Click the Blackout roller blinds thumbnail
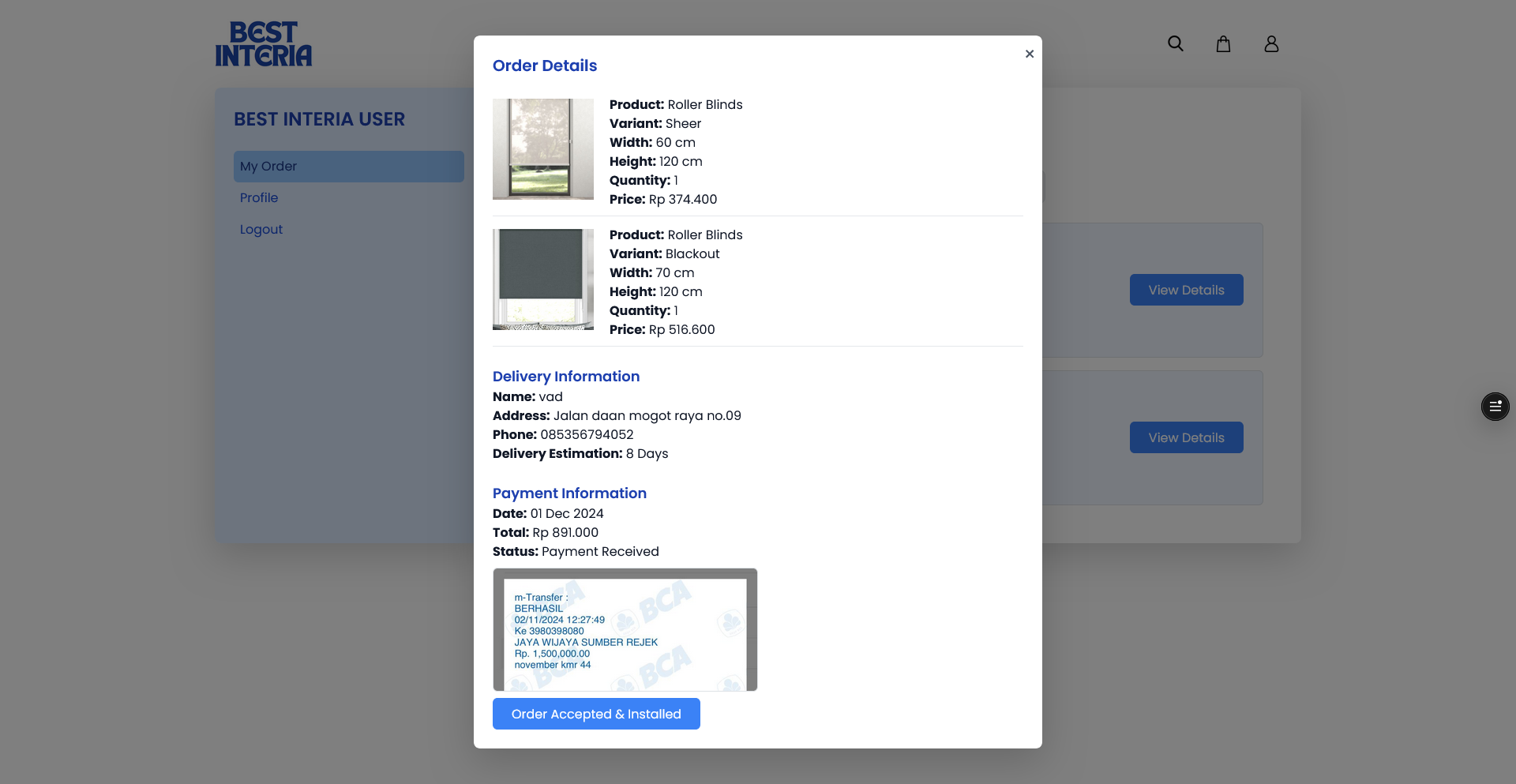 pyautogui.click(x=543, y=279)
